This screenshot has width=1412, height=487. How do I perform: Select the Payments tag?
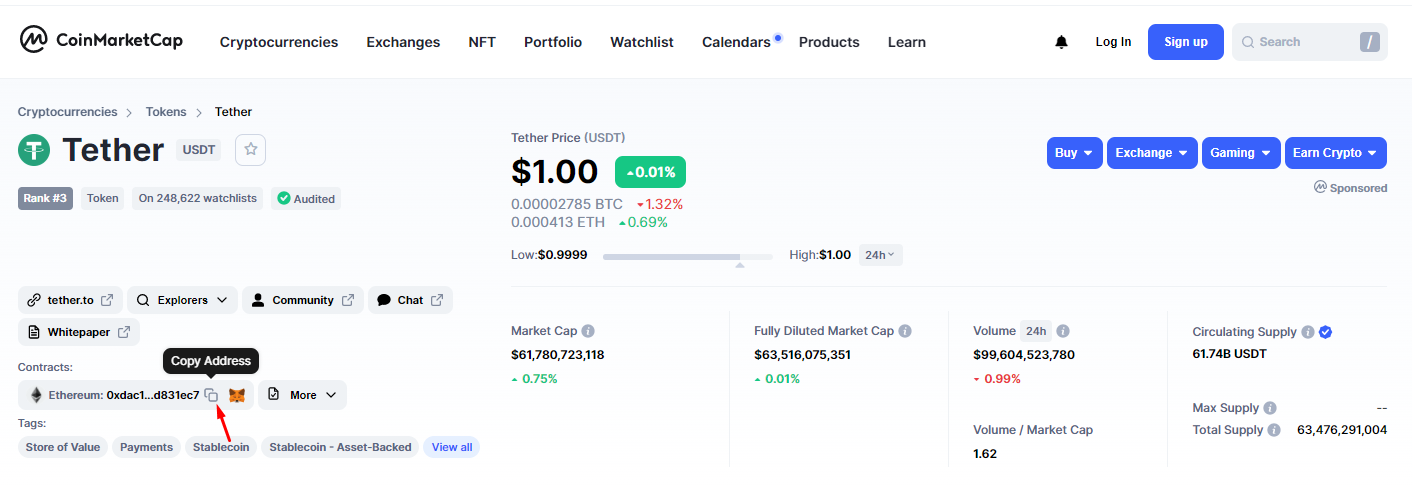coord(147,447)
